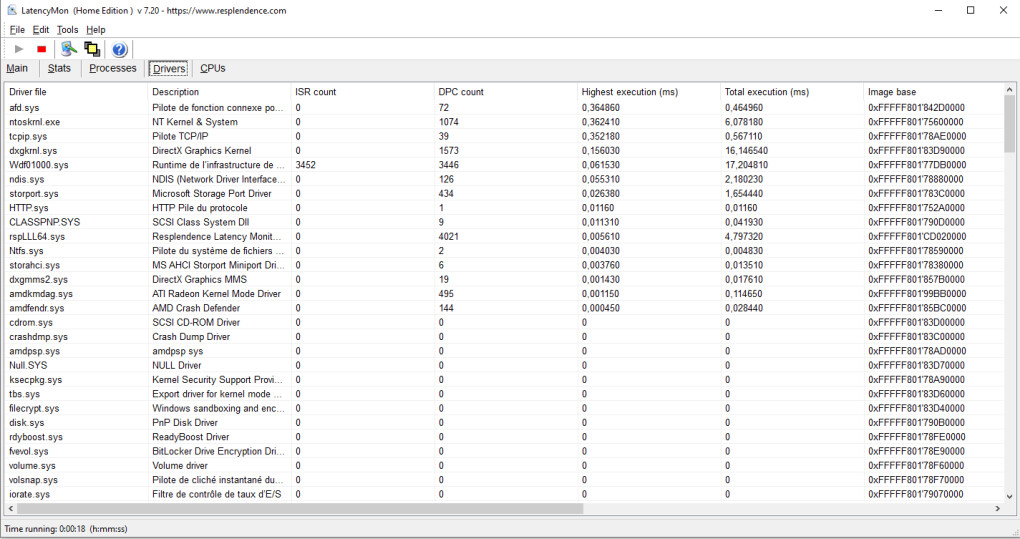1020x539 pixels.
Task: Select the storahci.sys driver row
Action: 504,265
